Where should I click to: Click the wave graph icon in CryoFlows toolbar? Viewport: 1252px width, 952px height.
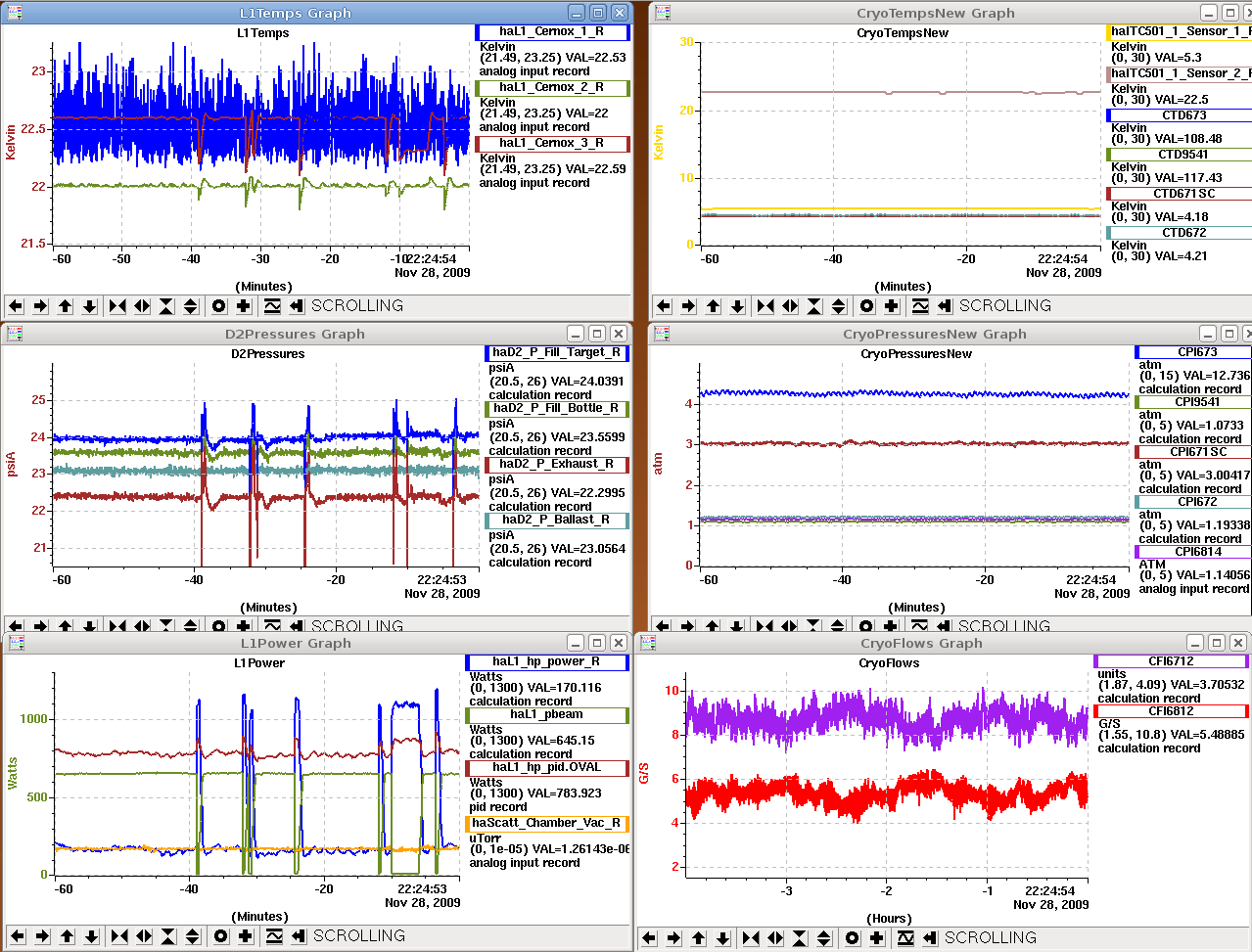905,938
